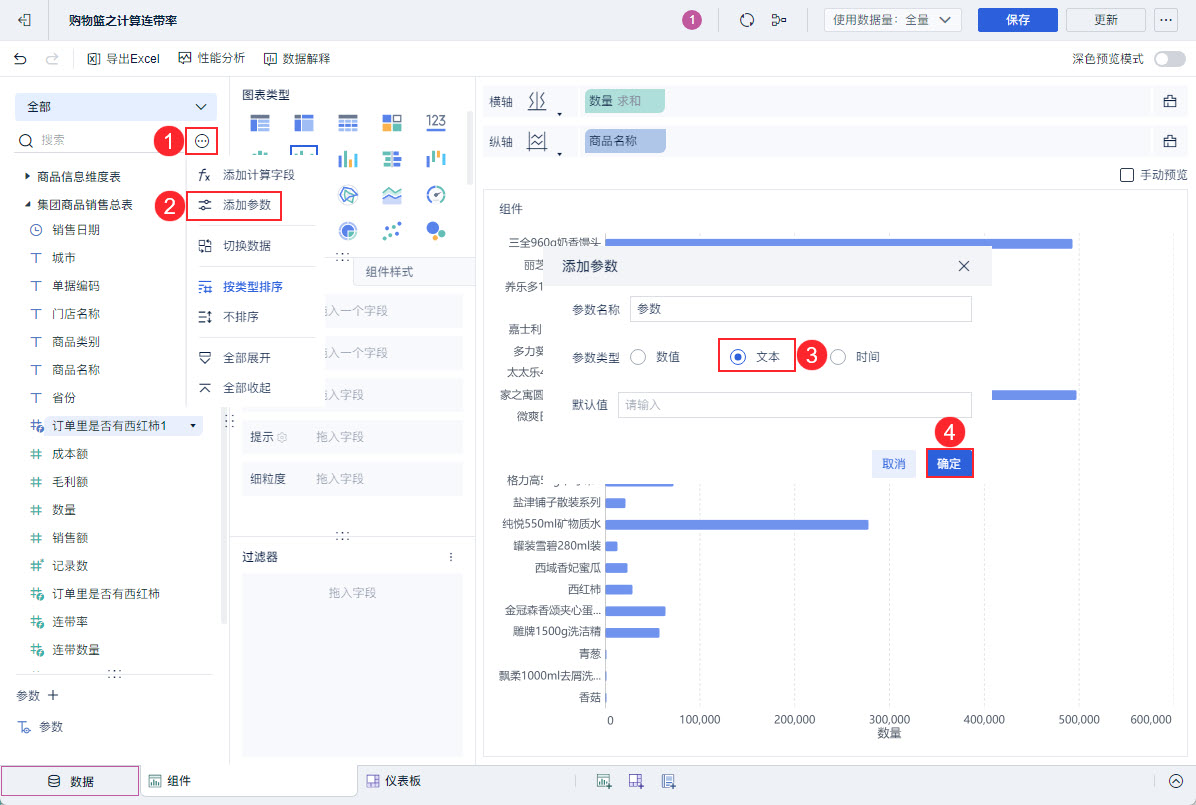Enable the 手动预览 checkbox
This screenshot has height=805, width=1196.
click(1127, 175)
